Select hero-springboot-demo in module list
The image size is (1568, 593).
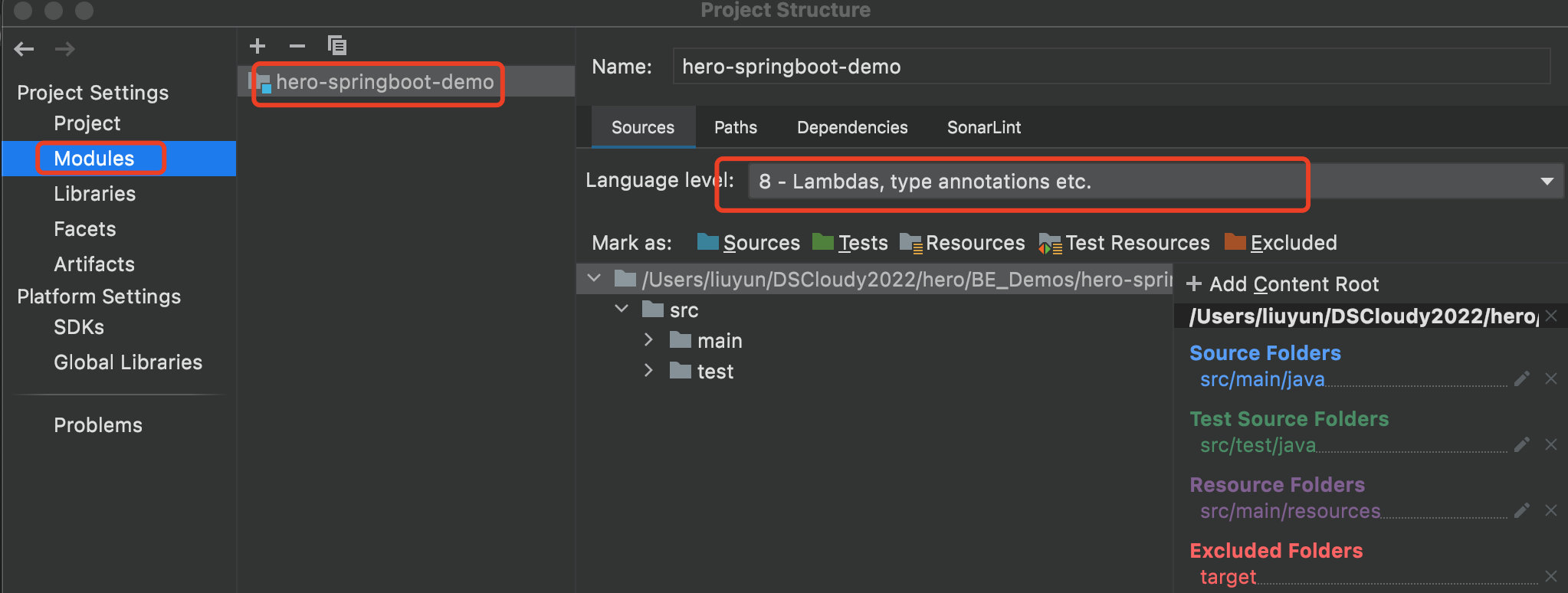pos(406,82)
